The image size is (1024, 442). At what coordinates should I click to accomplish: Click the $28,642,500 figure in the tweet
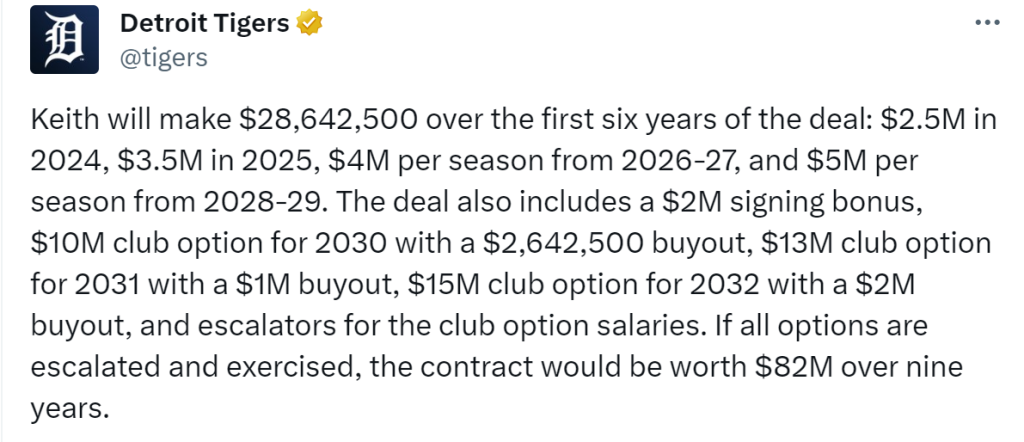tap(328, 122)
